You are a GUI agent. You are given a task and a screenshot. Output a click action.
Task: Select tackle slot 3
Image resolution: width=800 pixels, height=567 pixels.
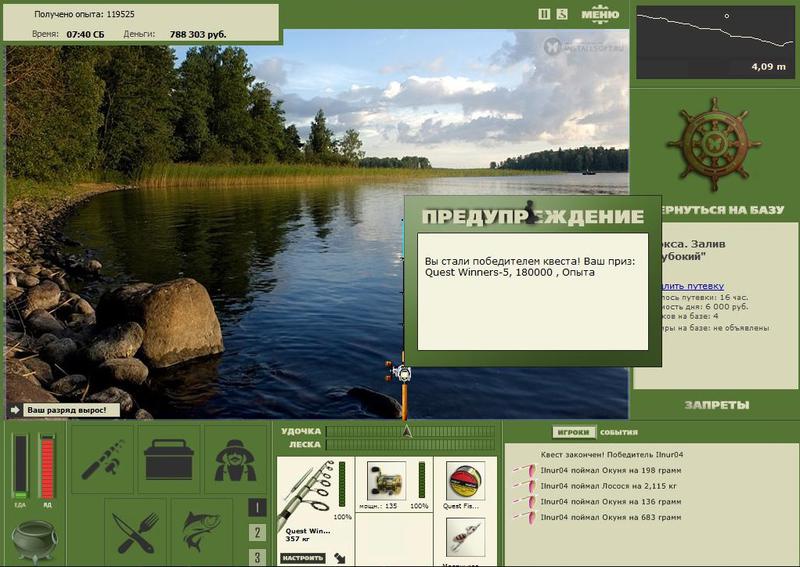click(x=257, y=557)
